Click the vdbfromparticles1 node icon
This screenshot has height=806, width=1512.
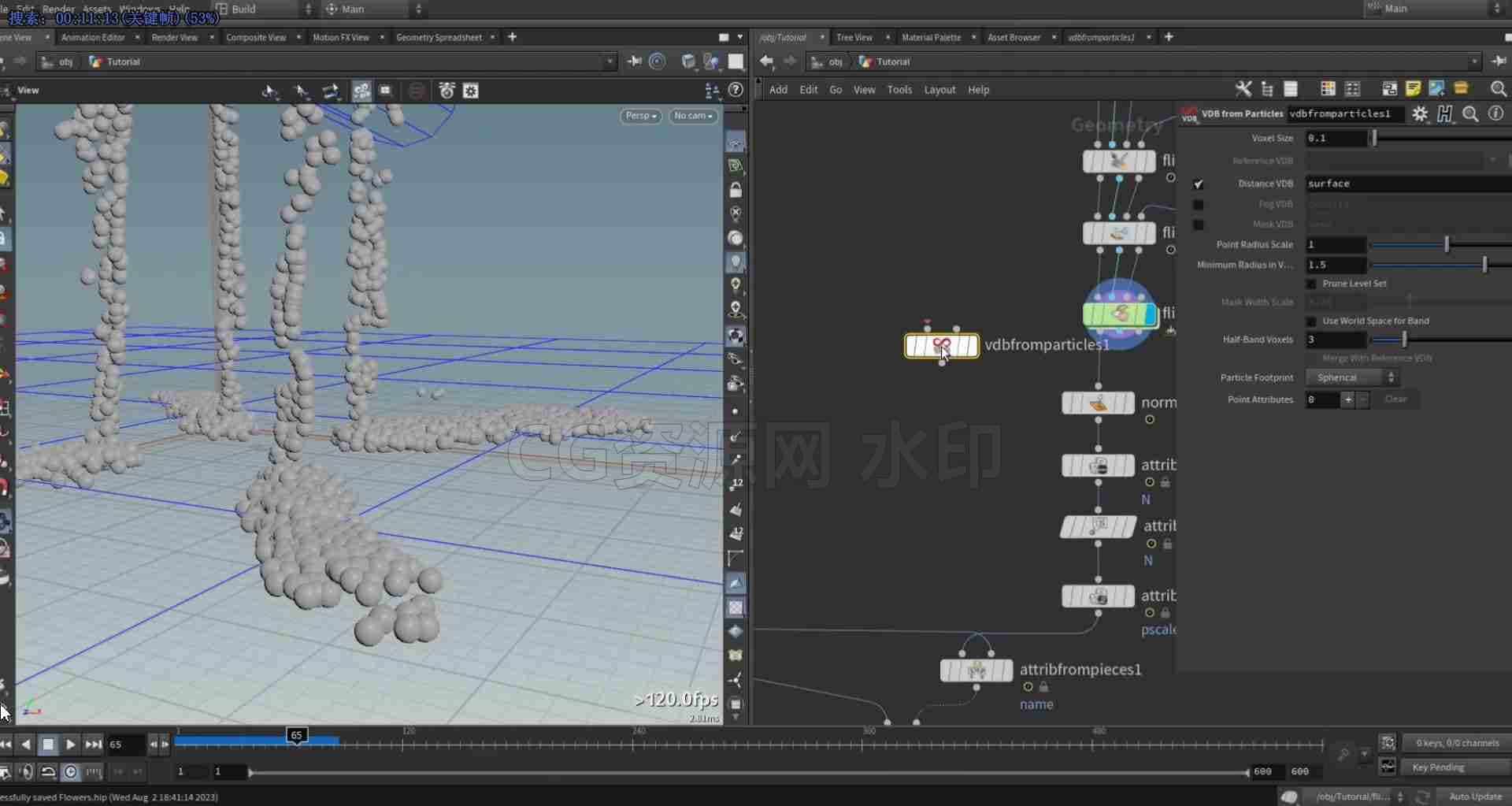942,345
